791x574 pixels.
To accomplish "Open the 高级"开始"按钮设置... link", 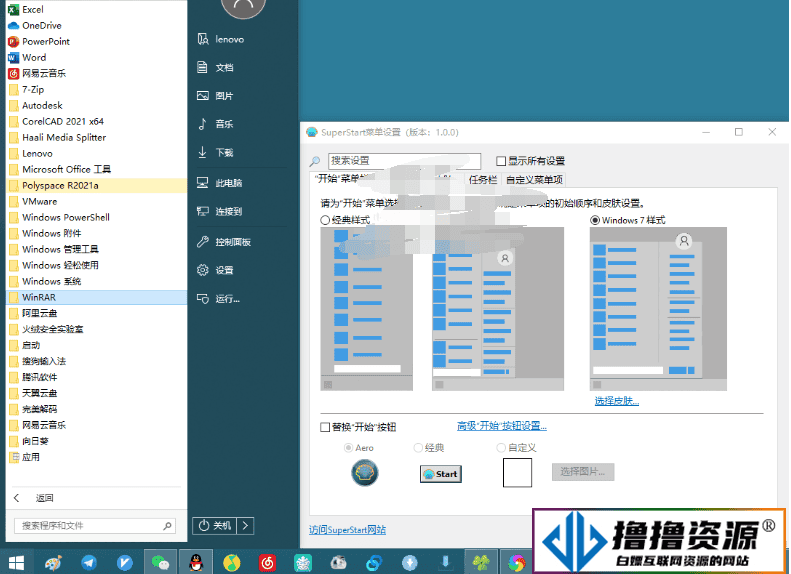I will click(x=501, y=426).
